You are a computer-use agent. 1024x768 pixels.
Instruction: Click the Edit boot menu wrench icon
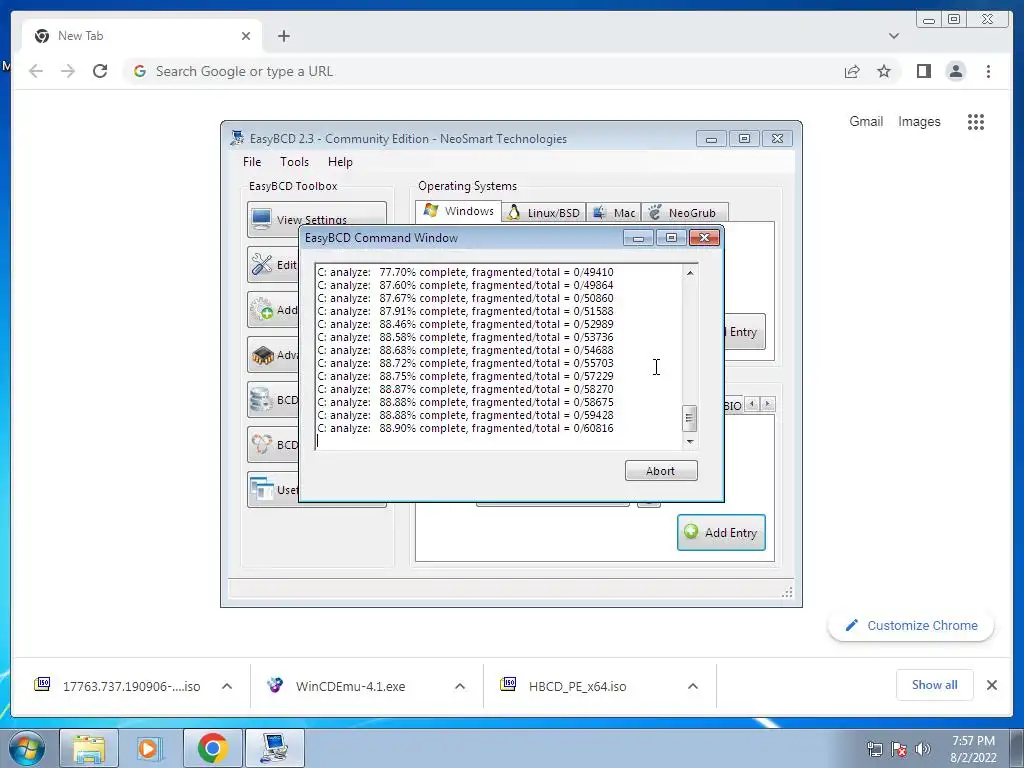pyautogui.click(x=262, y=264)
